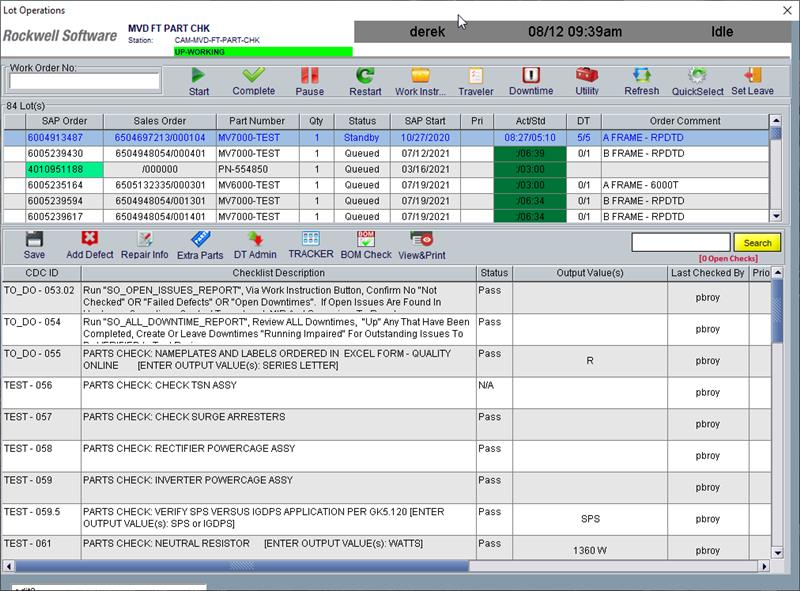The height and width of the screenshot is (591, 800).
Task: Click the yellow Search button
Action: (x=757, y=243)
